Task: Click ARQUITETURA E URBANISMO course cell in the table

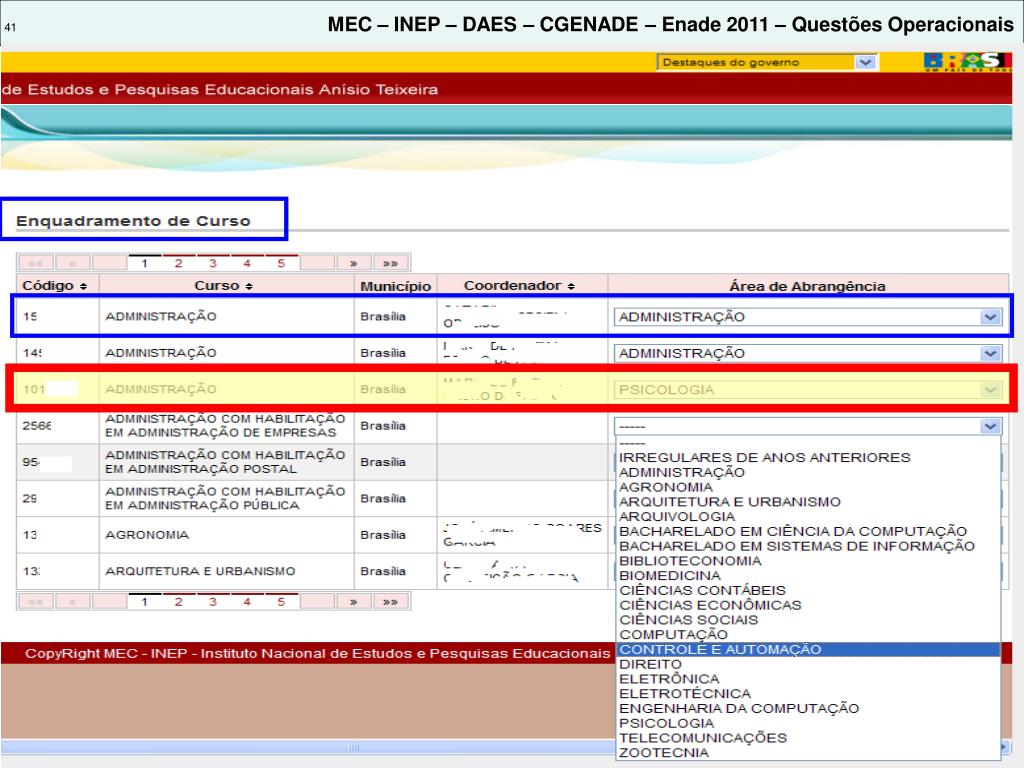Action: coord(225,571)
